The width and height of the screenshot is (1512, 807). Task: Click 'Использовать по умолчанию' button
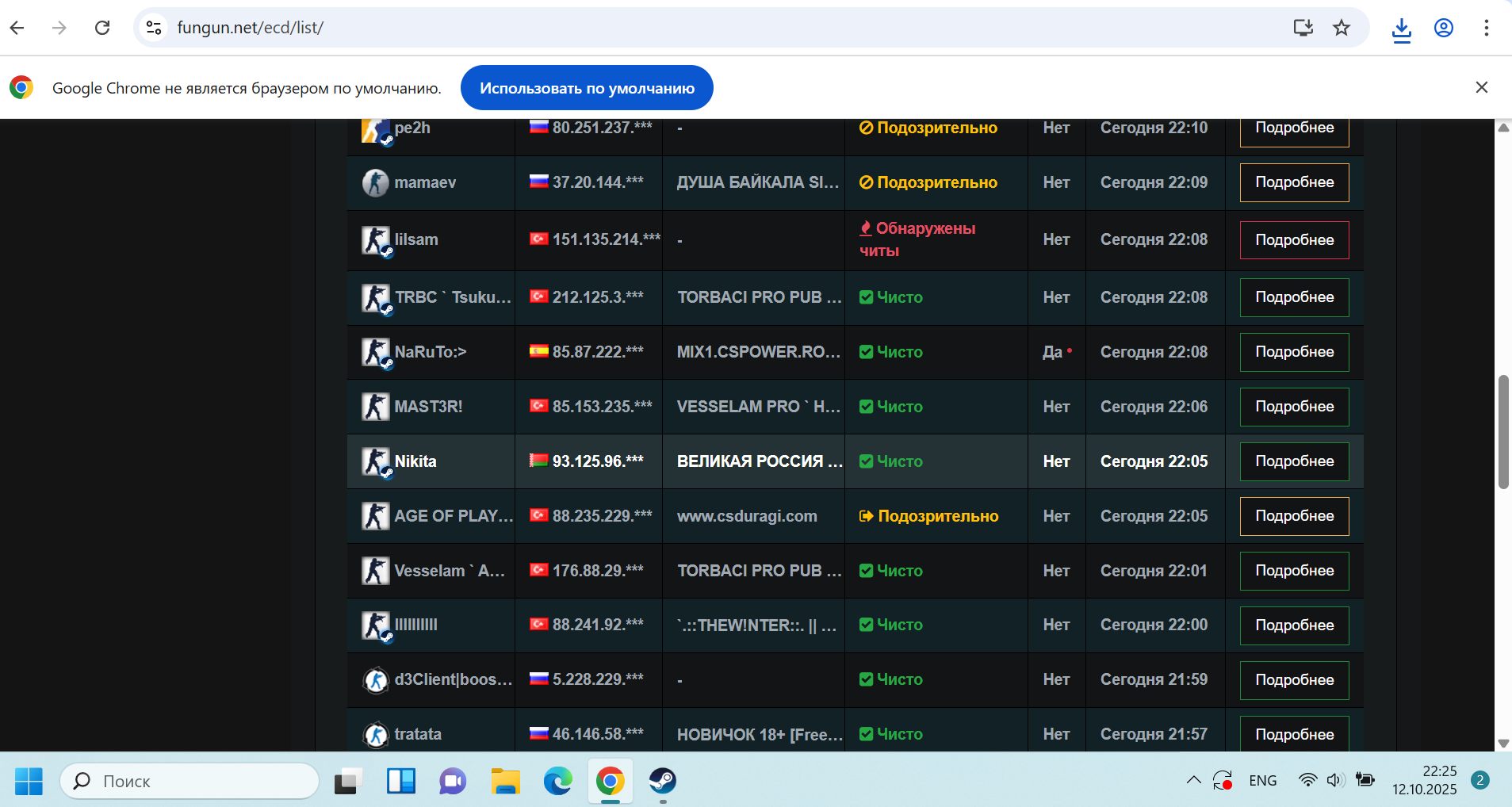(587, 88)
